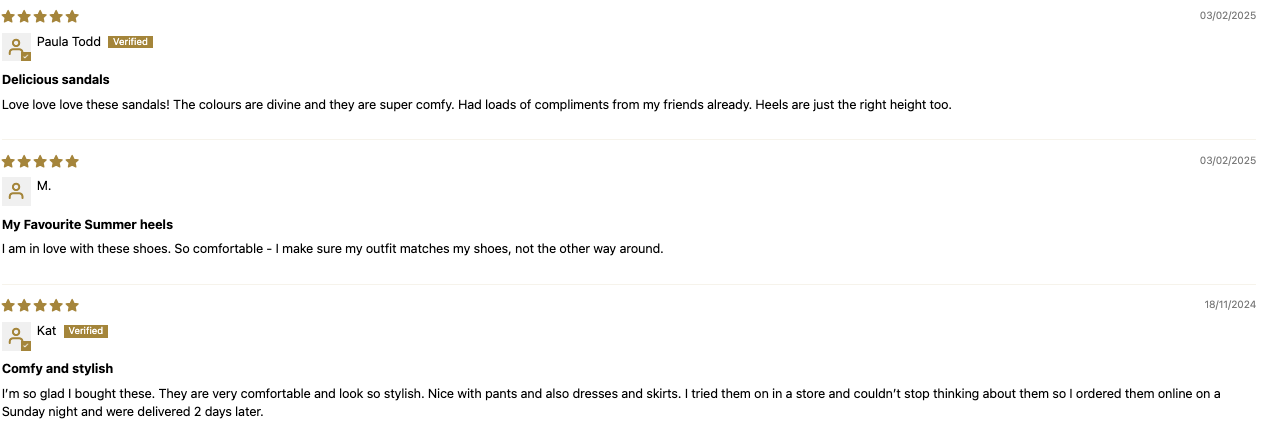The image size is (1262, 443).
Task: Click the fifth star of Paula Todd's rating
Action: pos(72,17)
